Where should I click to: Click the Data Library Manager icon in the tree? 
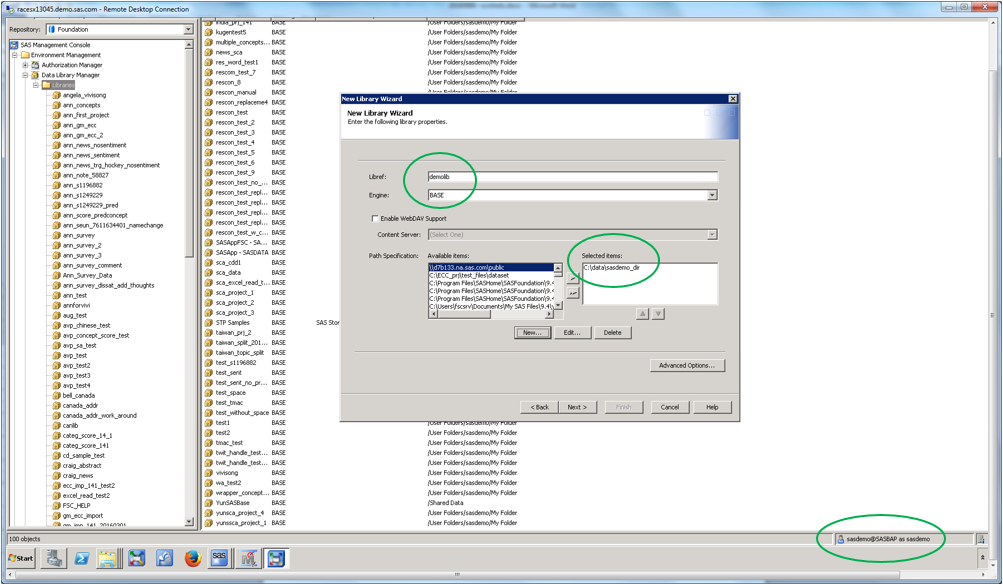(36, 75)
